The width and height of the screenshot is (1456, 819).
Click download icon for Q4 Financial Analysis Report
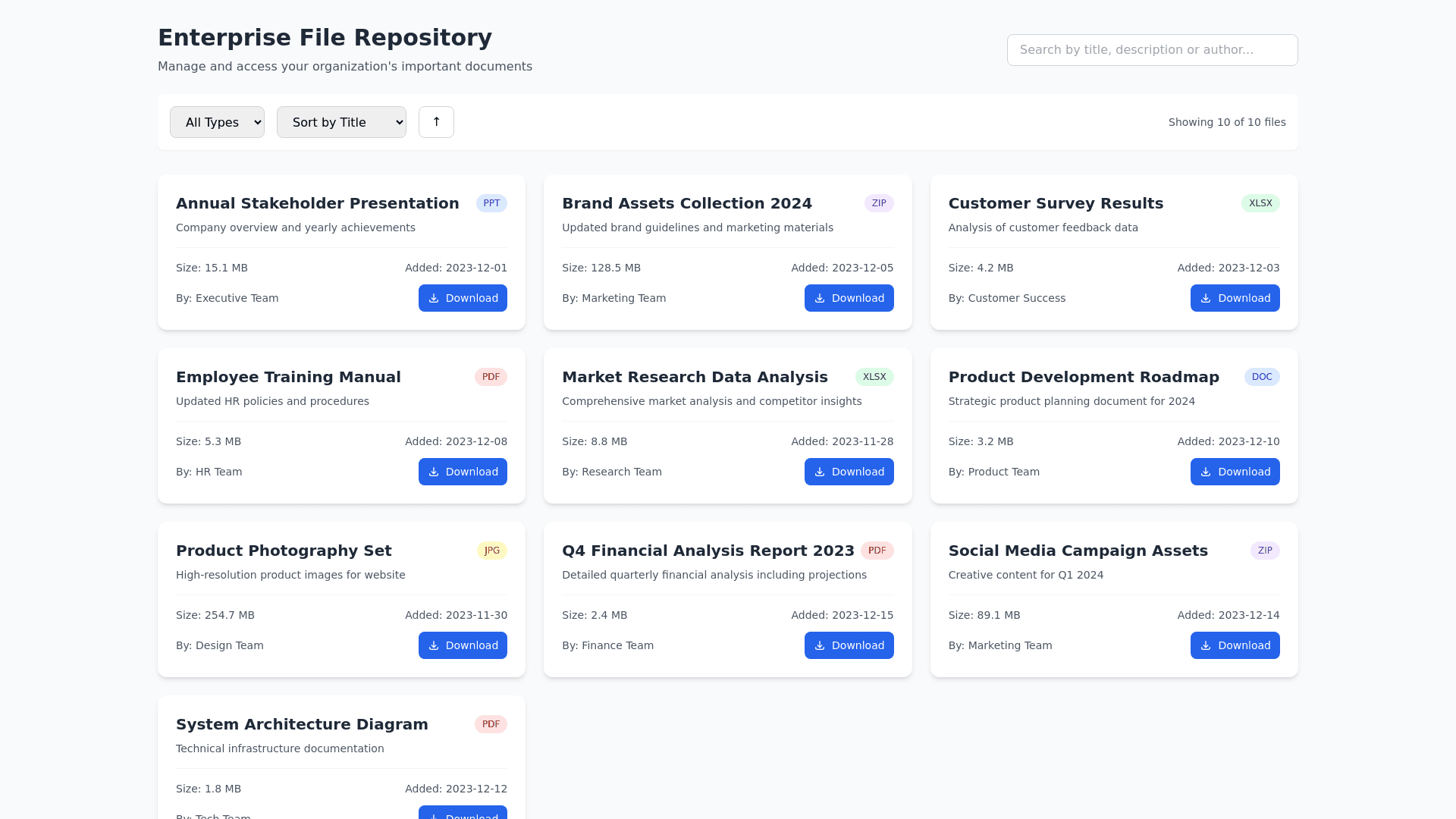[820, 645]
